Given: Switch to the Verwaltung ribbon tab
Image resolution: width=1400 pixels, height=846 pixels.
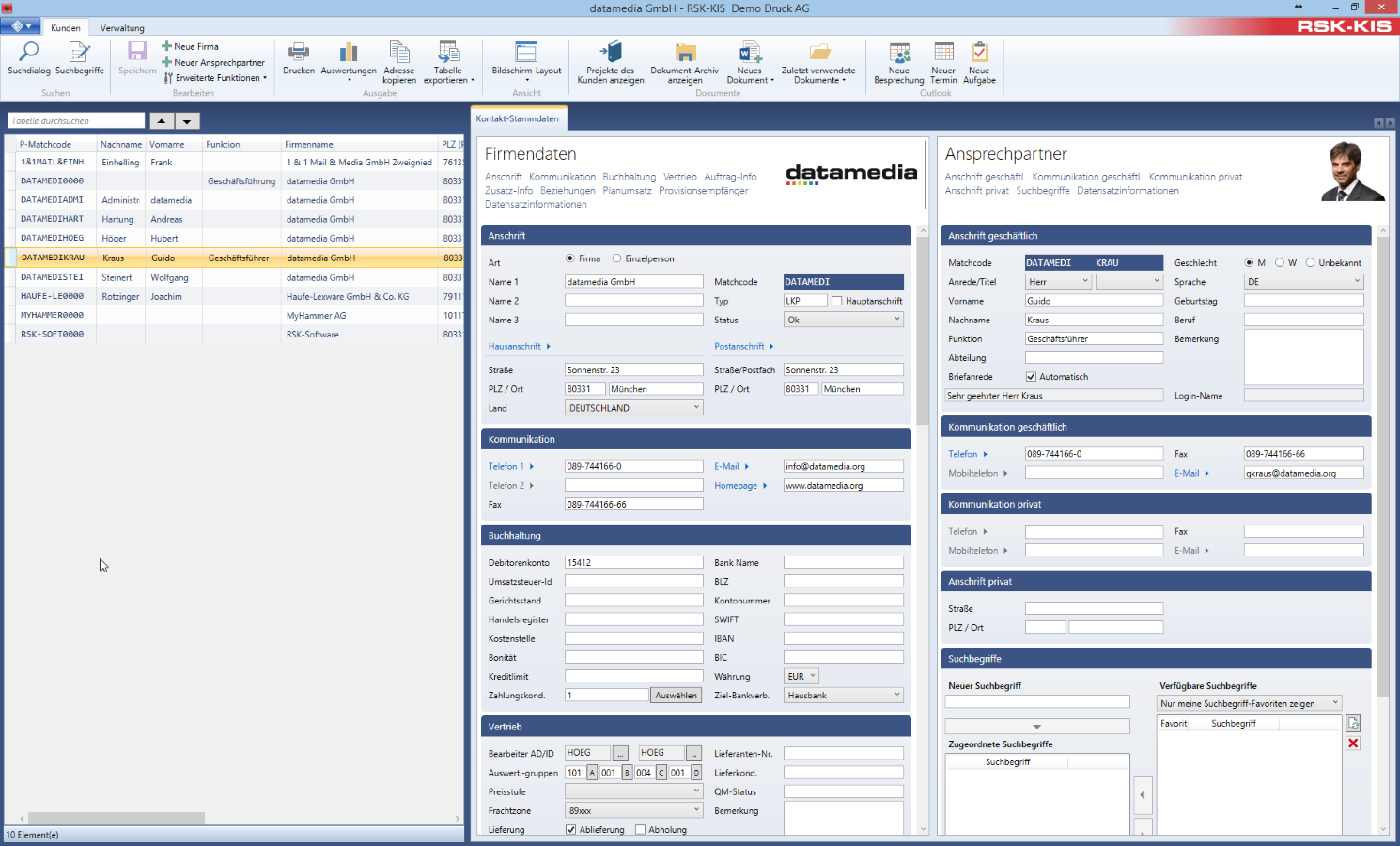Looking at the screenshot, I should pos(121,27).
